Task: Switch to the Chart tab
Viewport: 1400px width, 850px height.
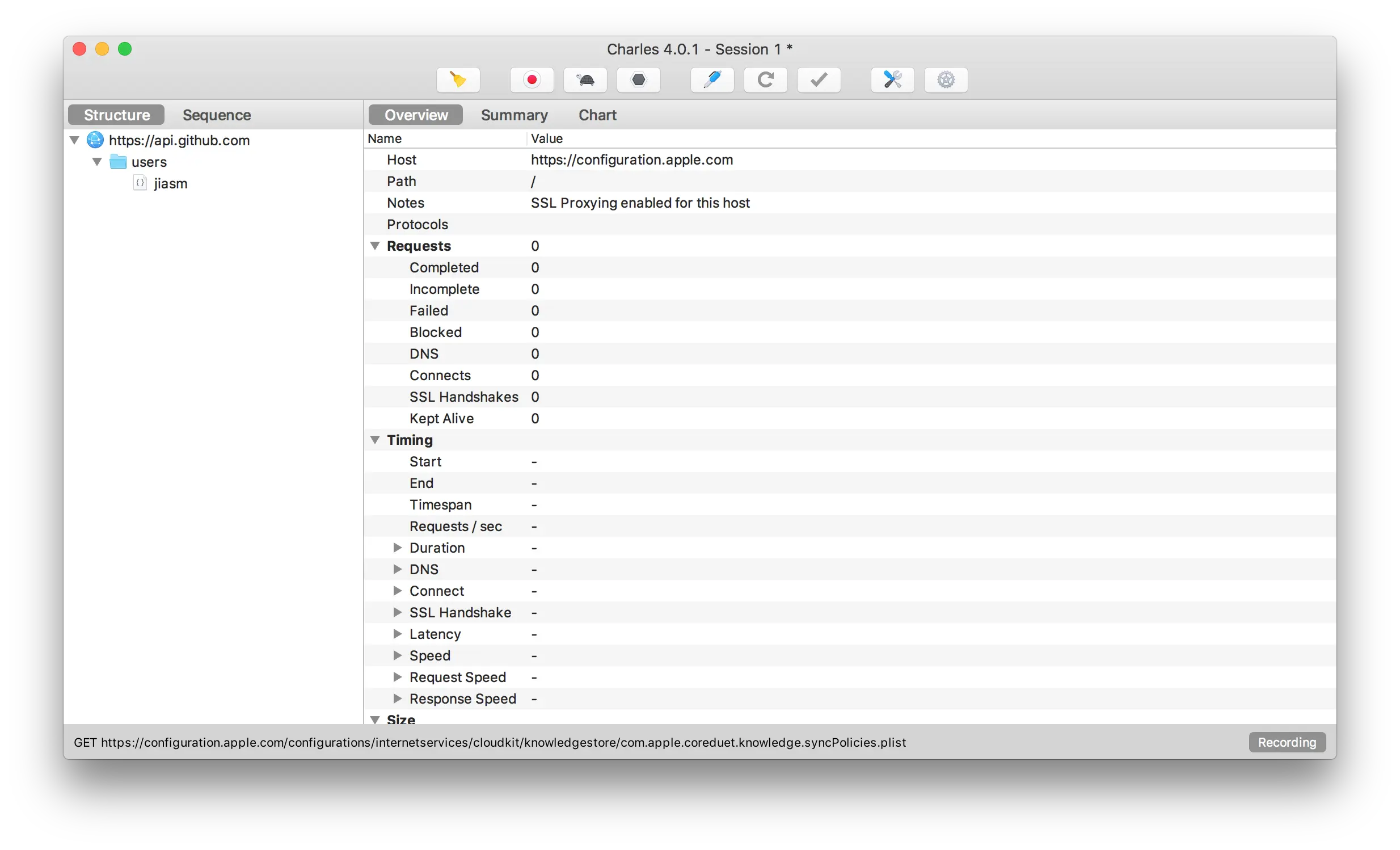Action: [x=597, y=115]
